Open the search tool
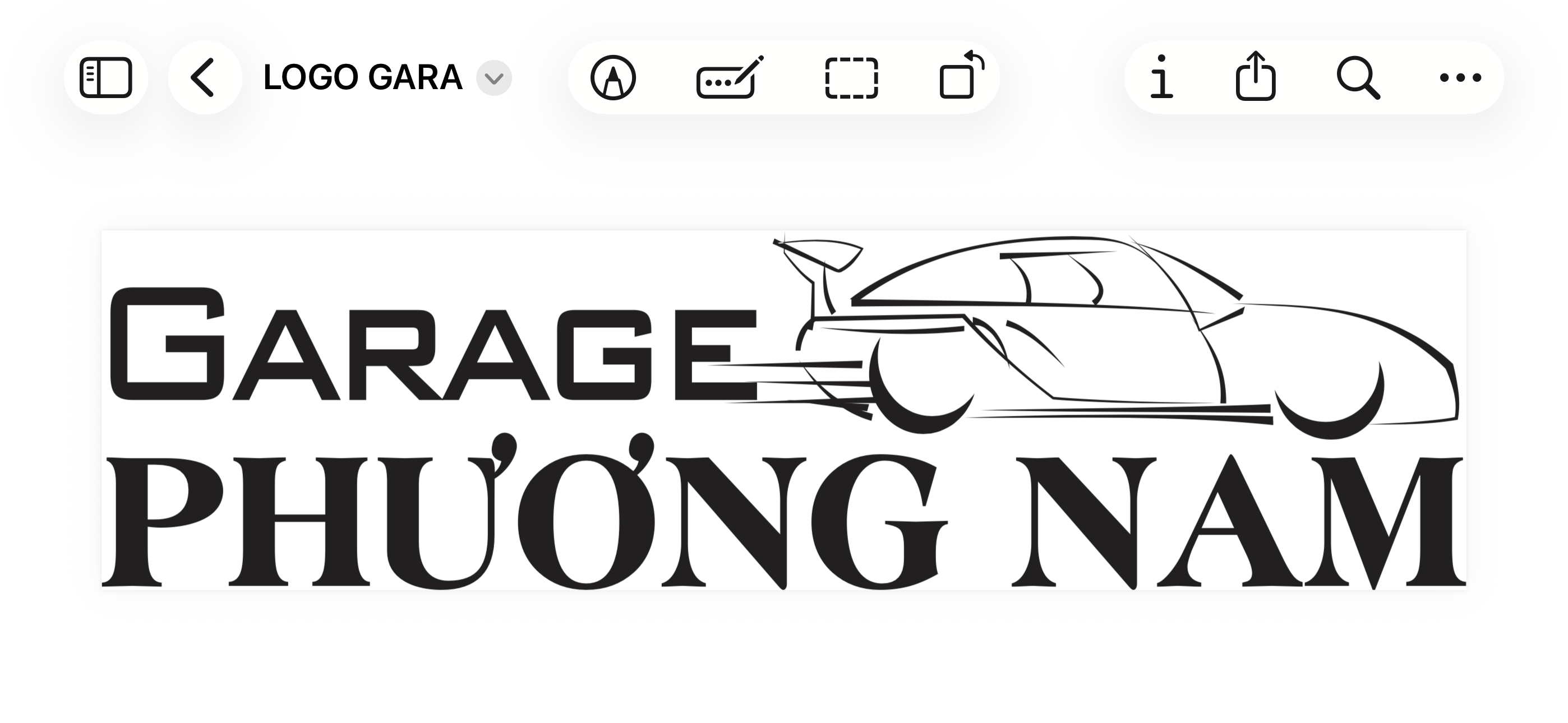The width and height of the screenshot is (1568, 723). click(x=1358, y=78)
